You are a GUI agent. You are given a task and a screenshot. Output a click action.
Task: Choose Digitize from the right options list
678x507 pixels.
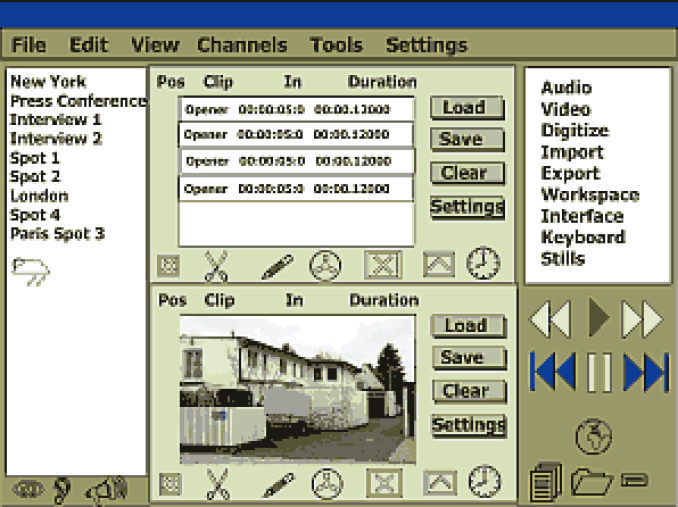574,131
